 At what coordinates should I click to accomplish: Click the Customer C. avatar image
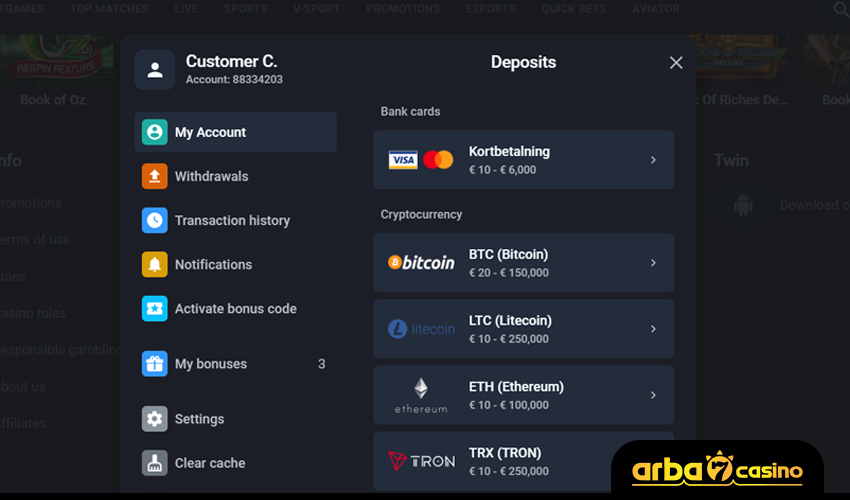click(155, 70)
